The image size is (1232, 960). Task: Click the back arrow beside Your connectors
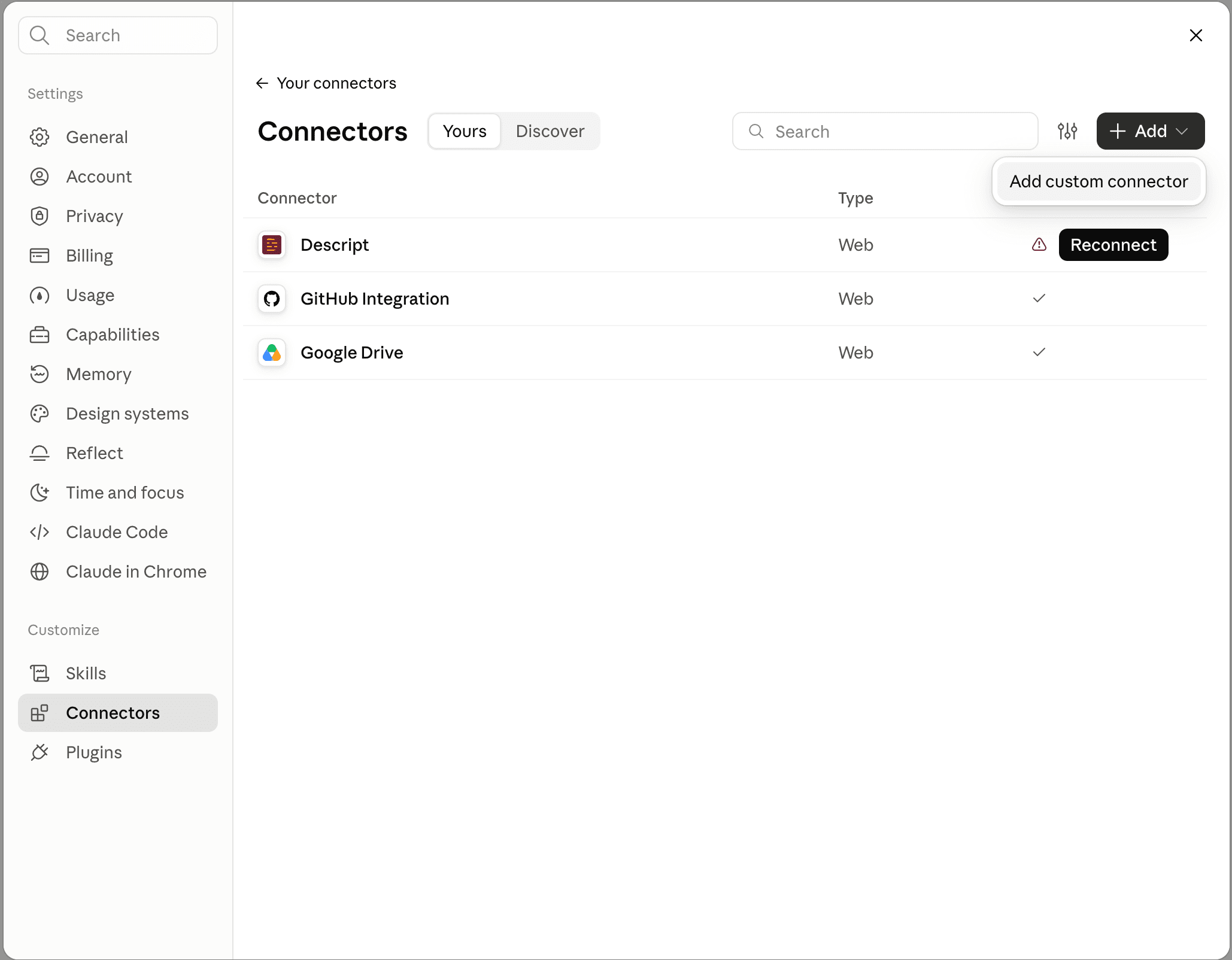[x=262, y=83]
